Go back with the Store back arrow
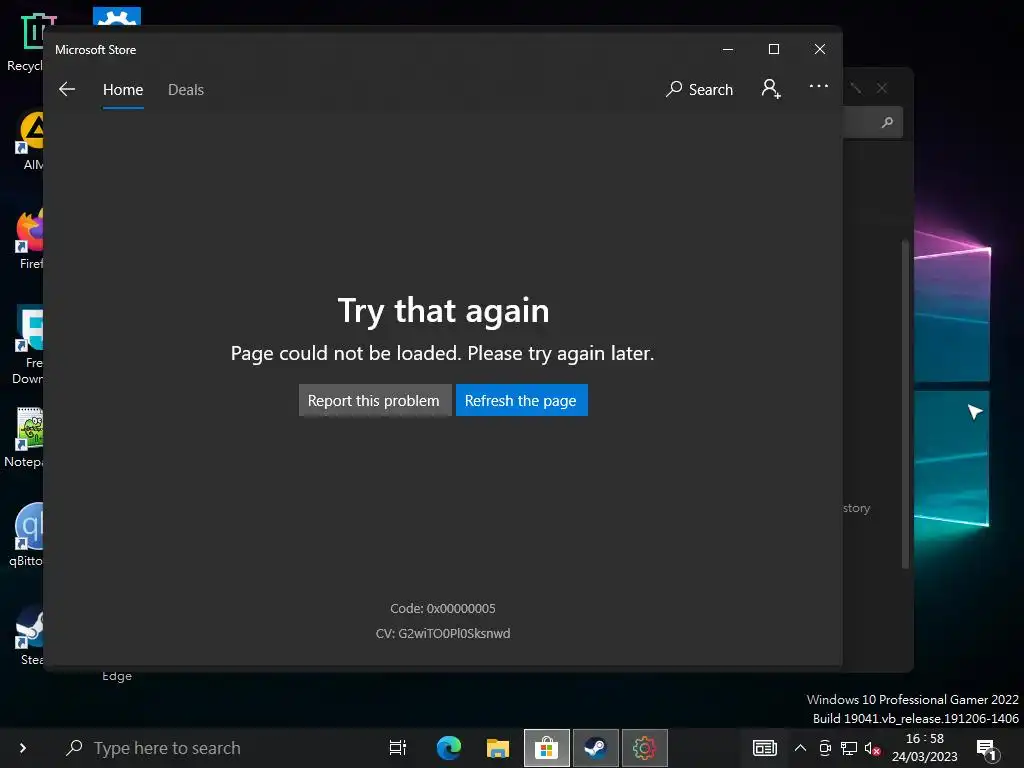Screen dimensions: 1024x768 point(67,89)
